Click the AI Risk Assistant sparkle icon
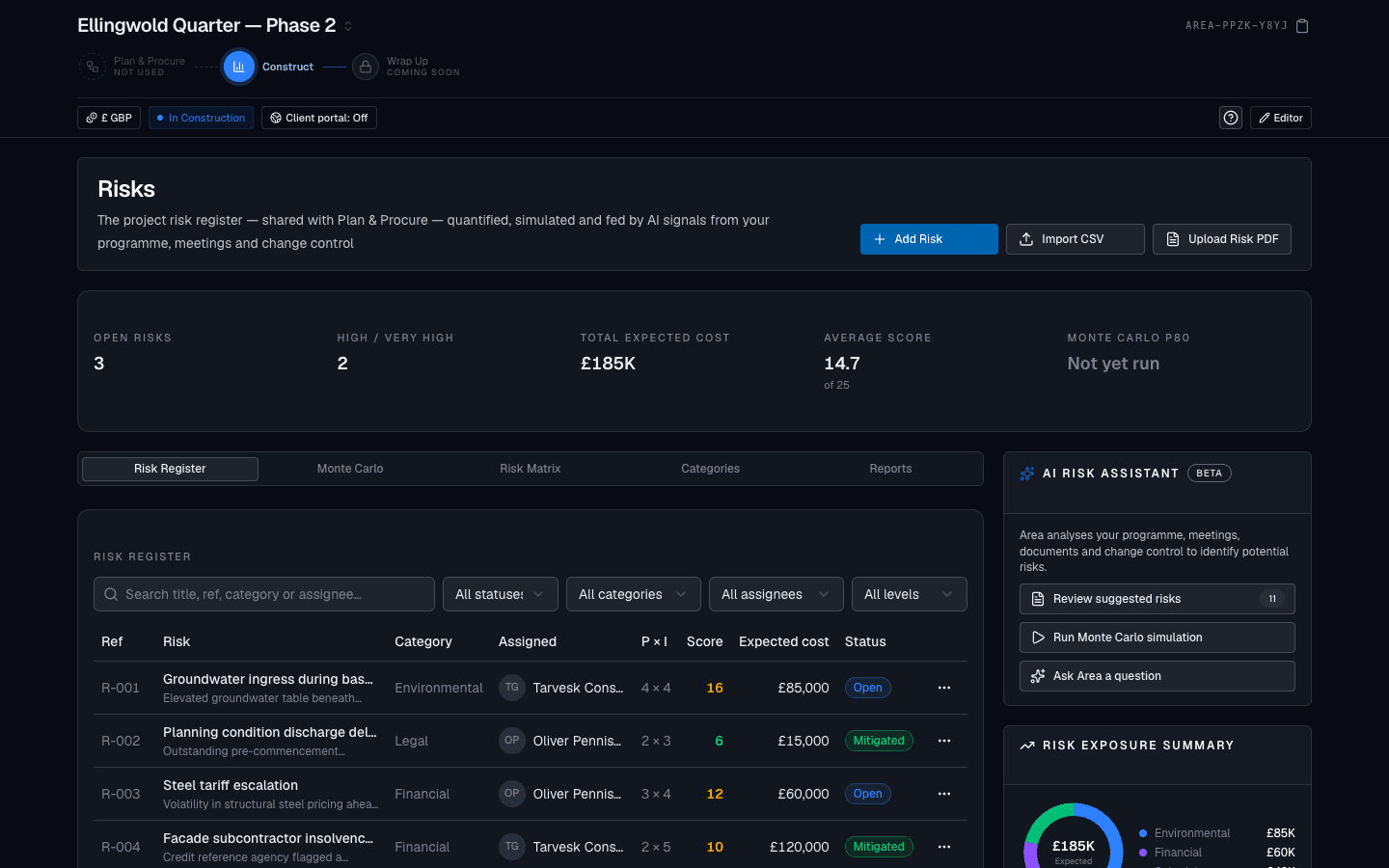The width and height of the screenshot is (1389, 868). (1027, 474)
